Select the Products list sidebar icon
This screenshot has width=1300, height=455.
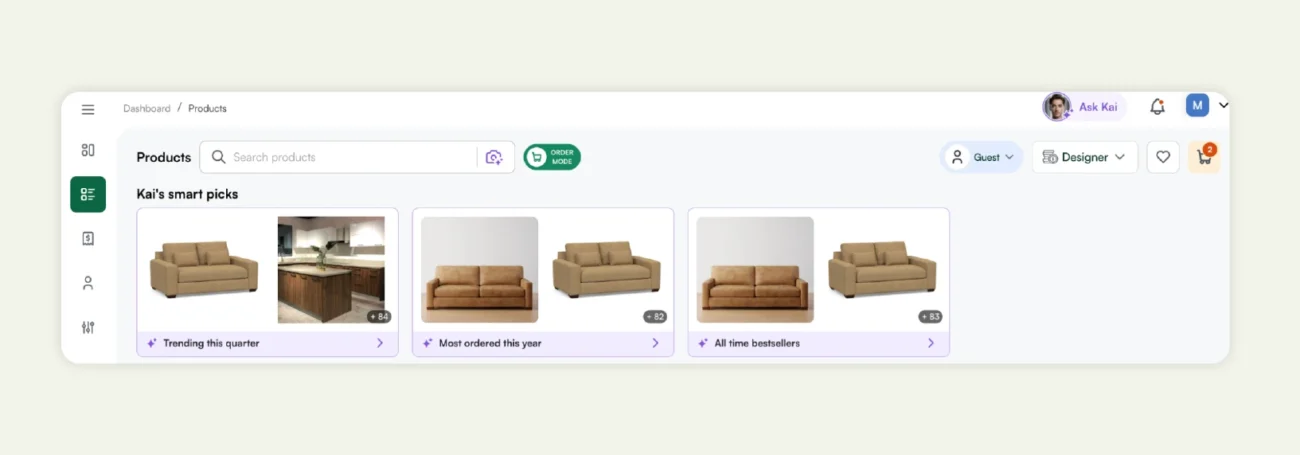click(x=88, y=194)
